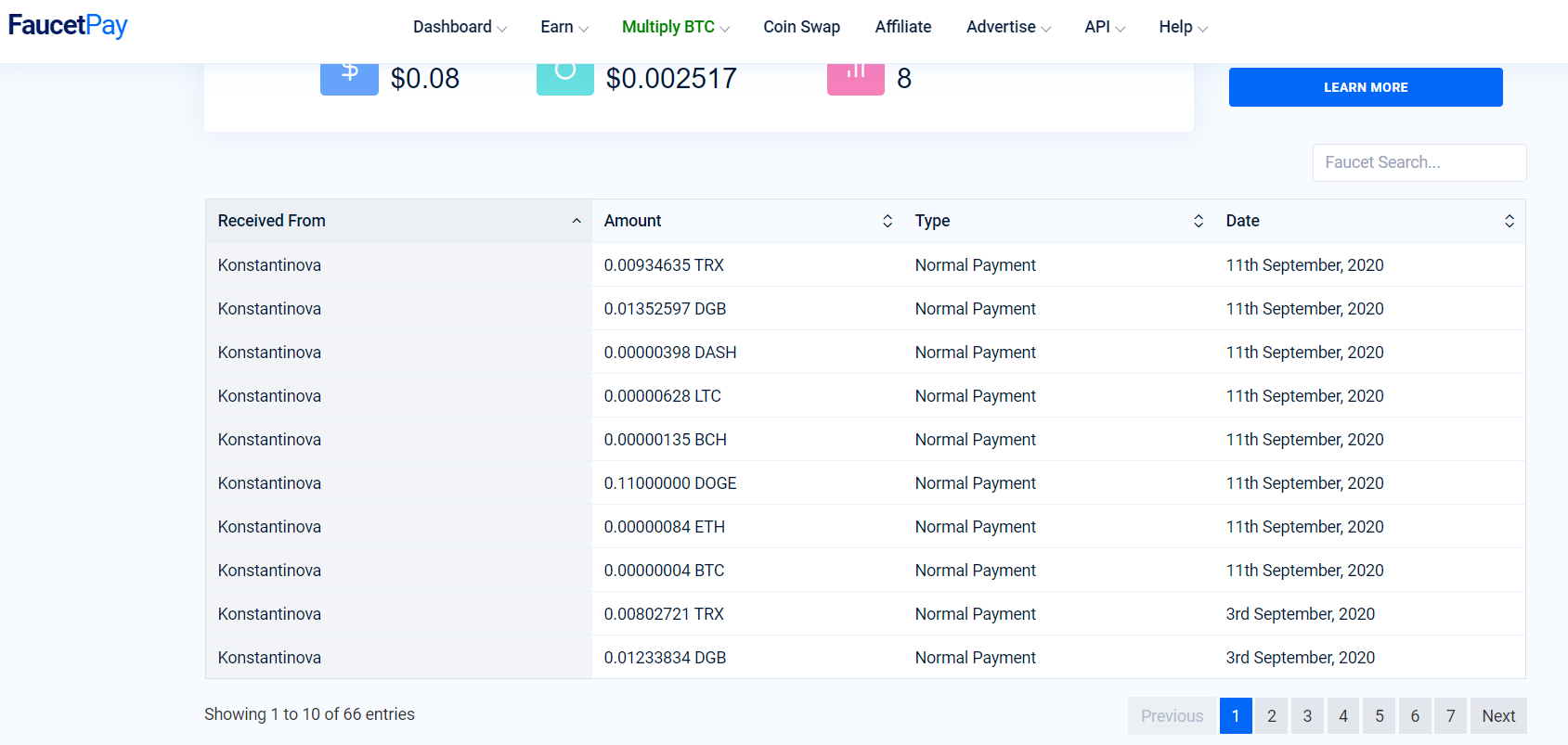1568x745 pixels.
Task: Click 3rd September date in DGB row
Action: click(x=1301, y=658)
